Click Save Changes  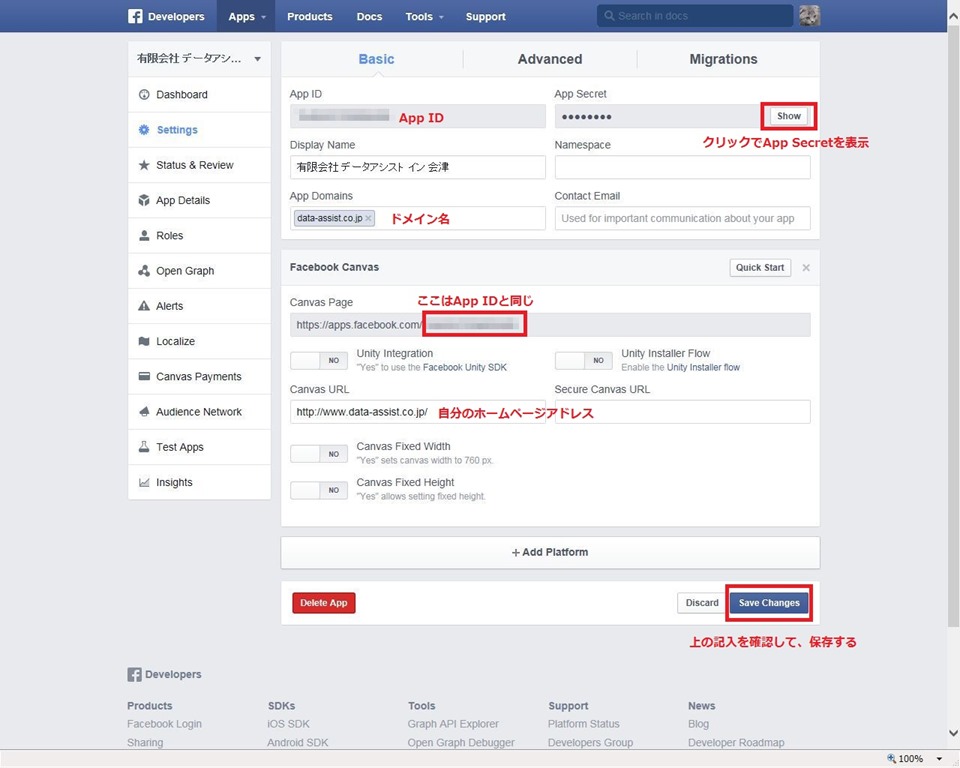point(769,603)
